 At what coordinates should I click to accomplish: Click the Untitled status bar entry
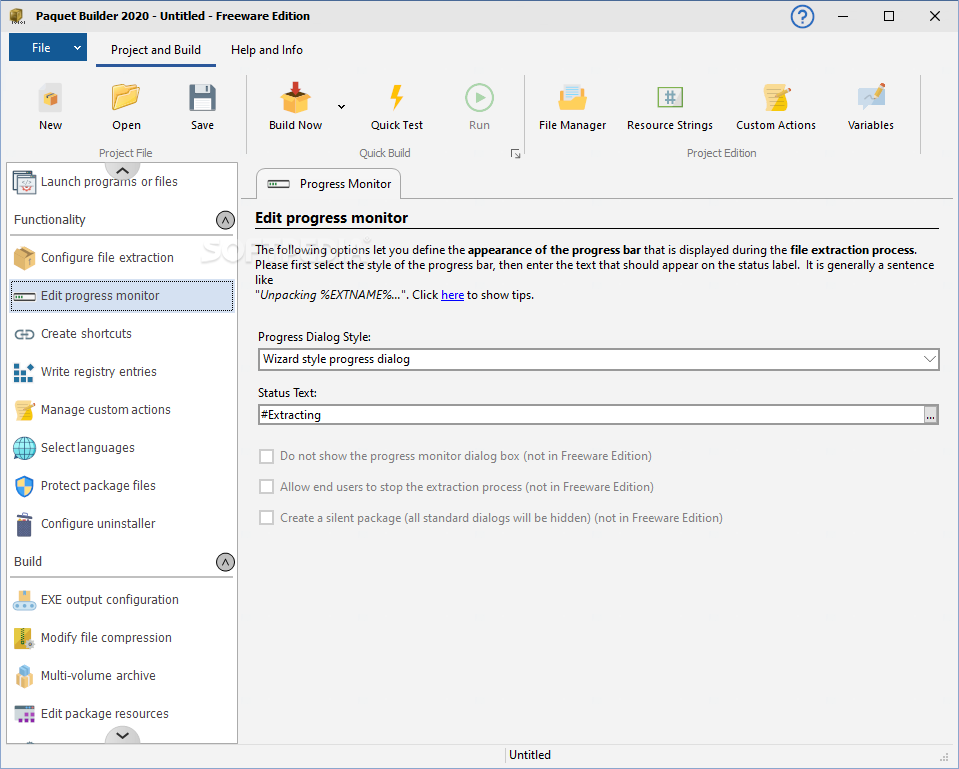pyautogui.click(x=530, y=755)
